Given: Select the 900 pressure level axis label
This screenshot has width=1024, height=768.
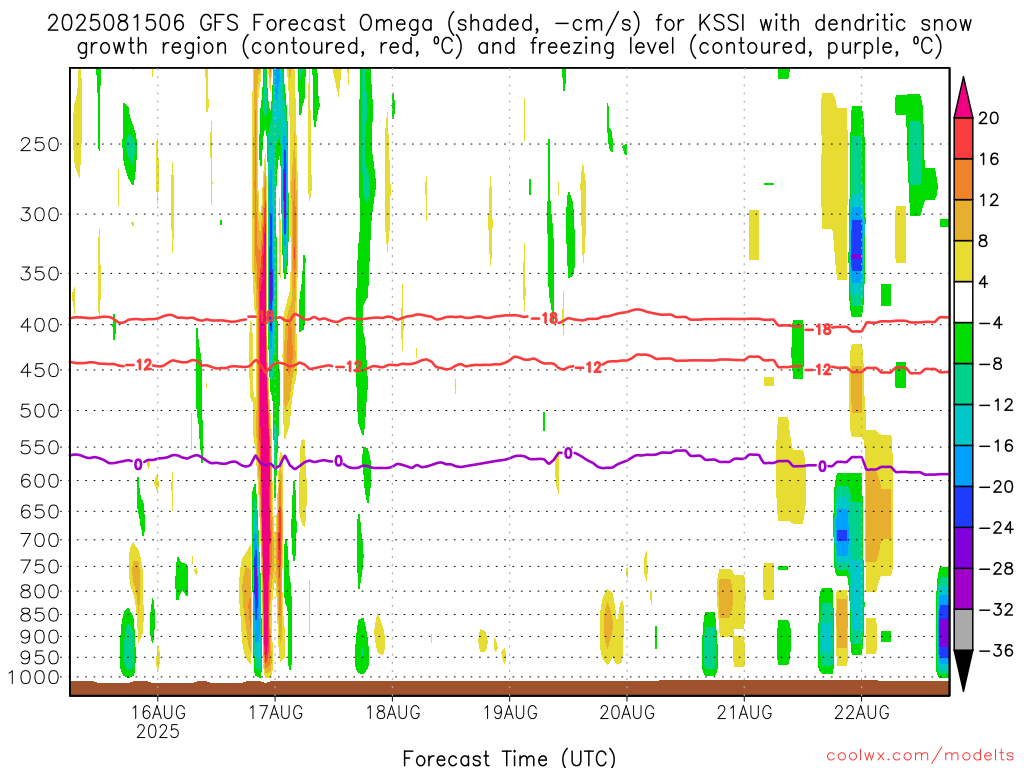Looking at the screenshot, I should 40,637.
